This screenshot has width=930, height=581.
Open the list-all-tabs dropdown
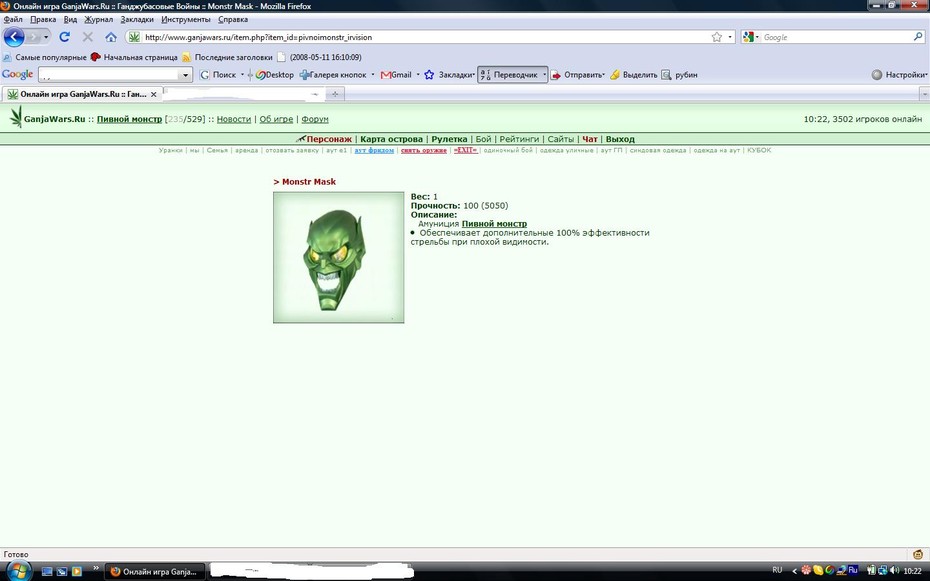click(x=924, y=94)
